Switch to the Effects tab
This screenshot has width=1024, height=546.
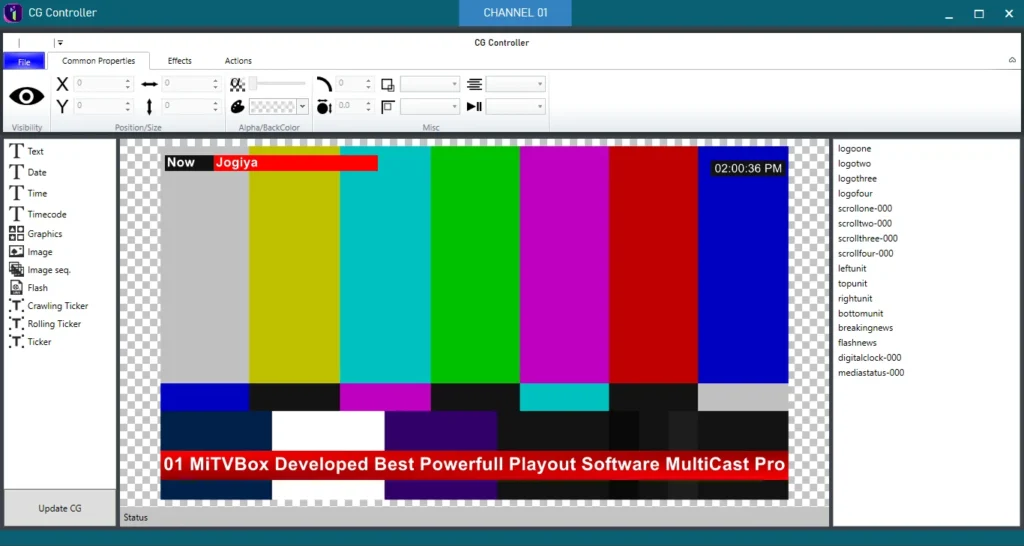tap(179, 61)
